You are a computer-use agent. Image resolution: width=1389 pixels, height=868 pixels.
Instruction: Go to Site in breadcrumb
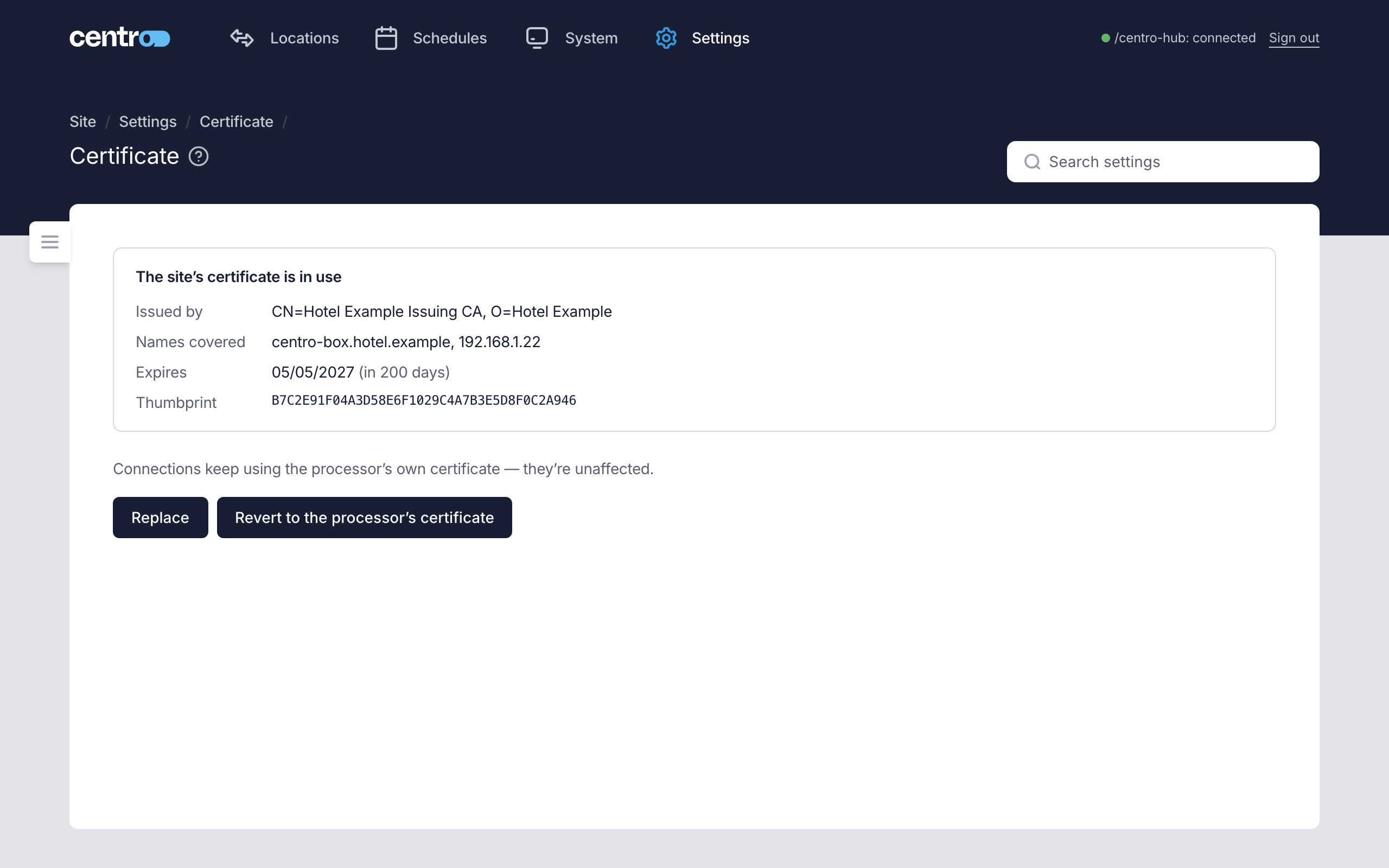click(82, 122)
